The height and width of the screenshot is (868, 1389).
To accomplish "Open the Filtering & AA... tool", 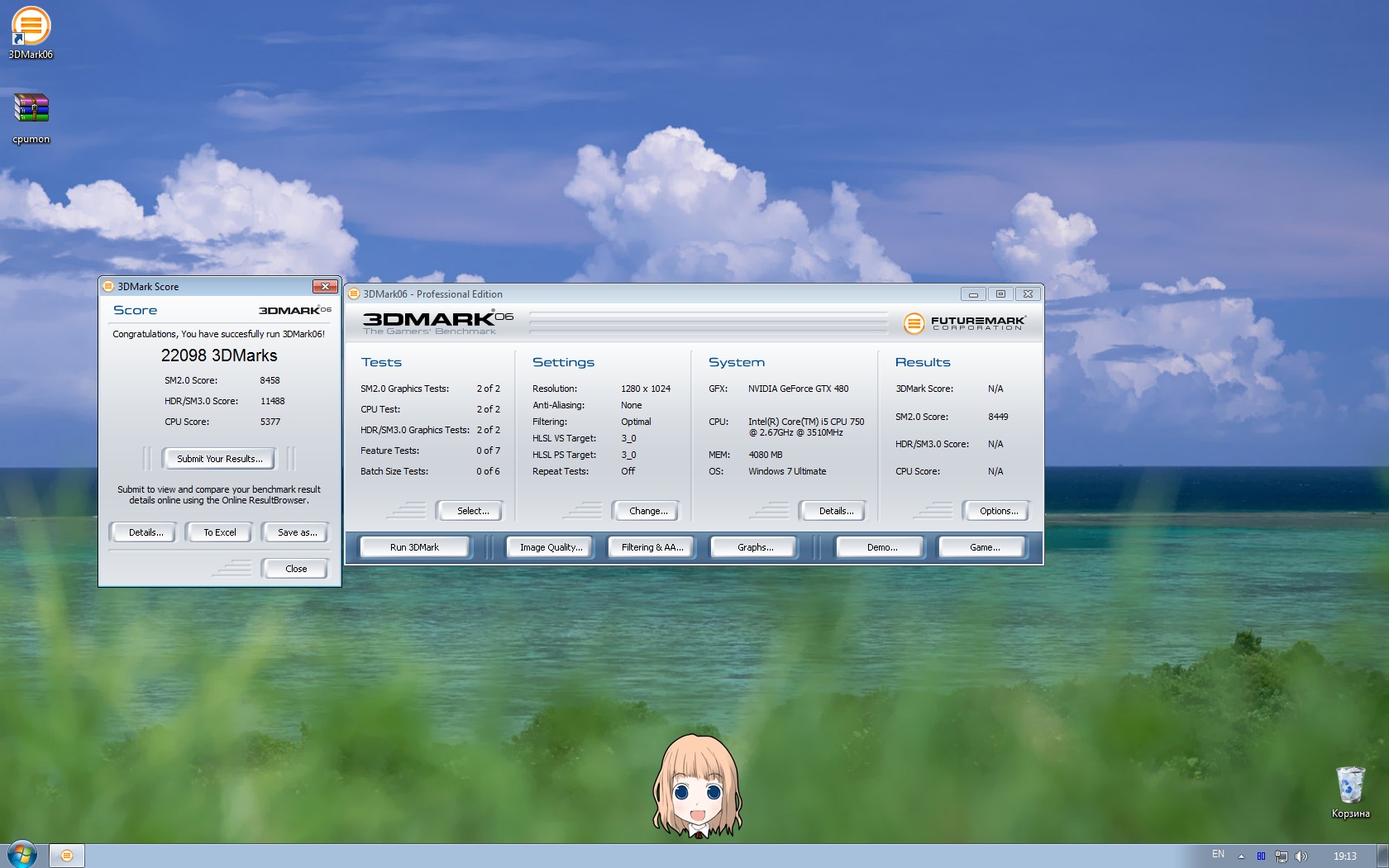I will pyautogui.click(x=652, y=547).
